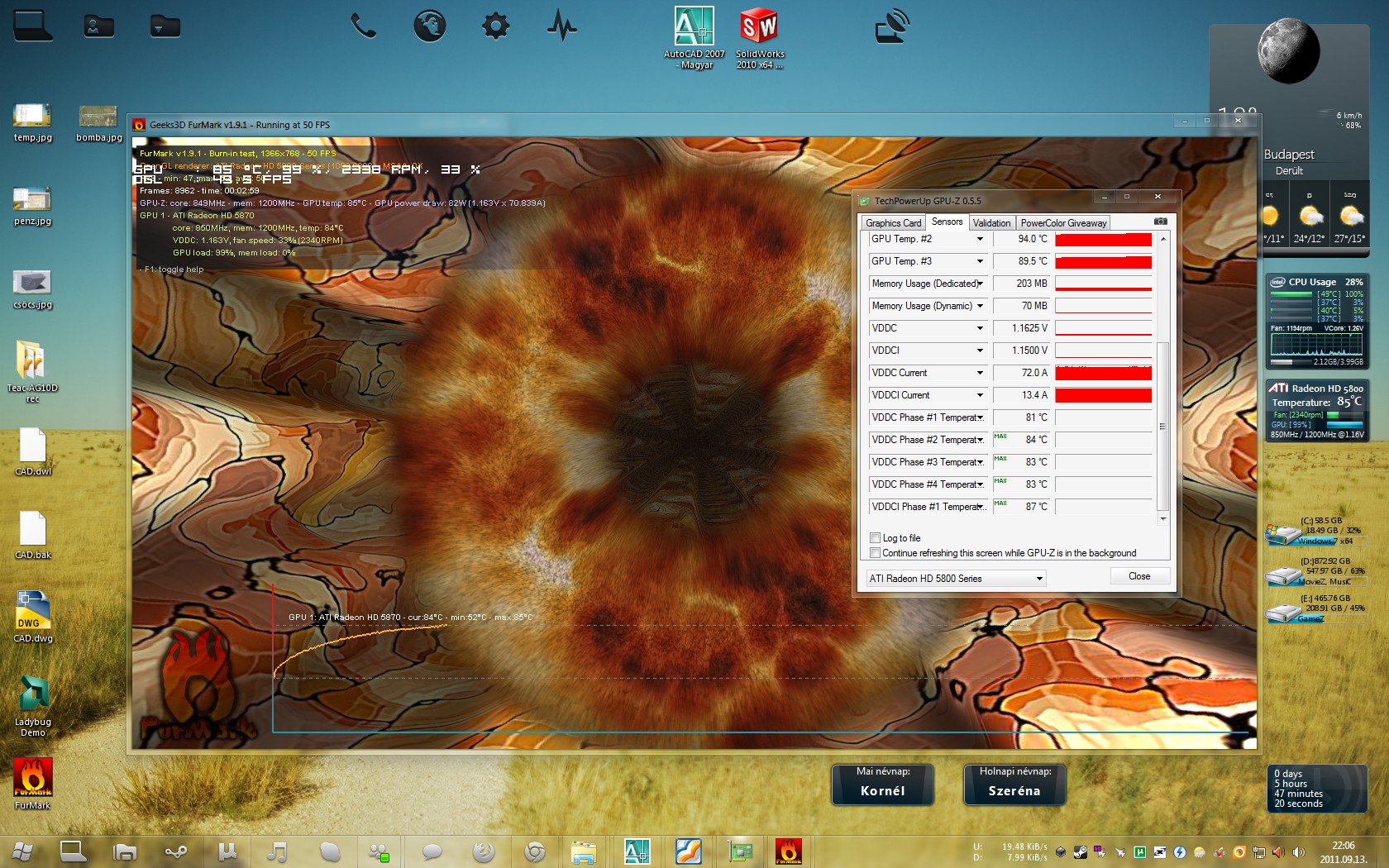Select the bomba.jpg desktop file

(98, 123)
